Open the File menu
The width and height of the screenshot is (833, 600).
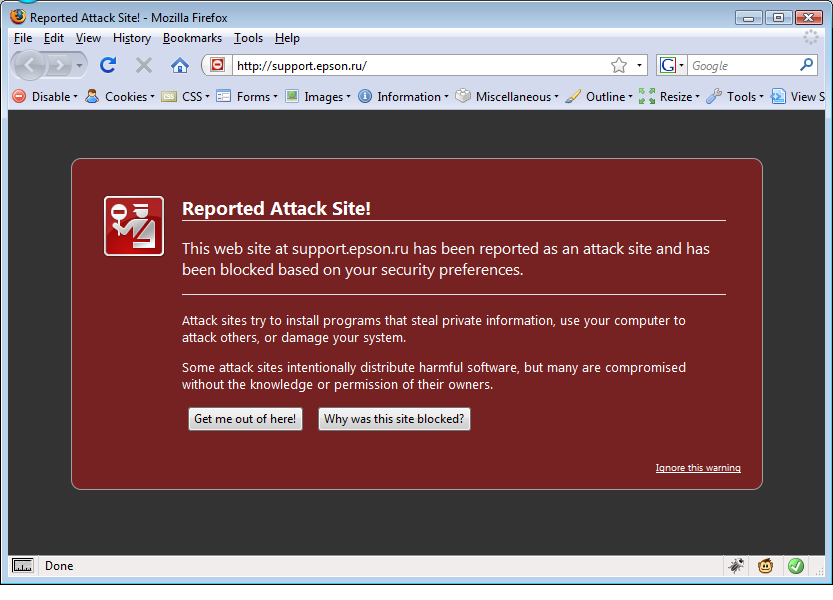pyautogui.click(x=23, y=38)
